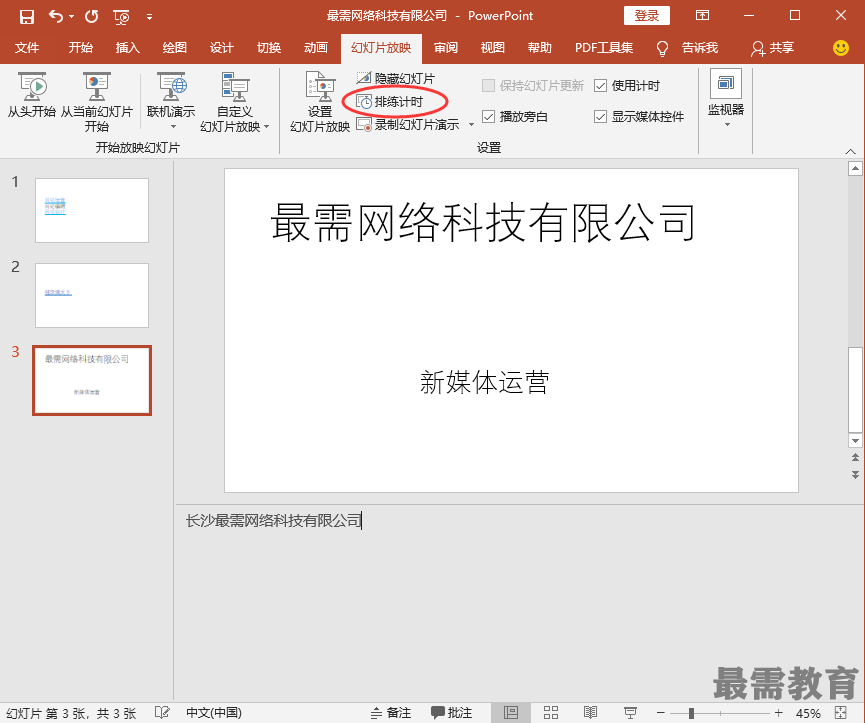Redo the last action

[x=92, y=16]
